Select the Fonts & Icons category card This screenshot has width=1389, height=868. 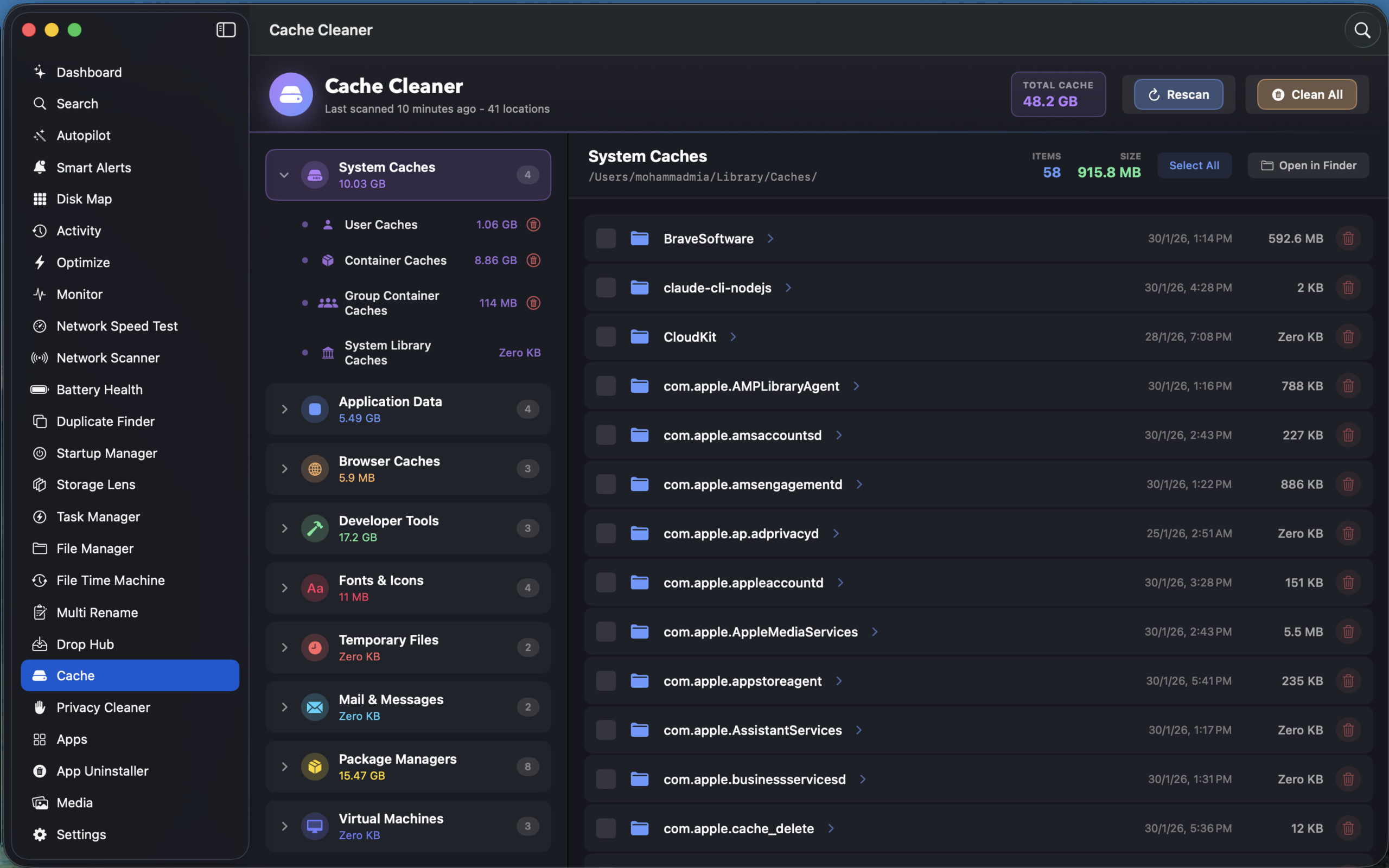[408, 588]
